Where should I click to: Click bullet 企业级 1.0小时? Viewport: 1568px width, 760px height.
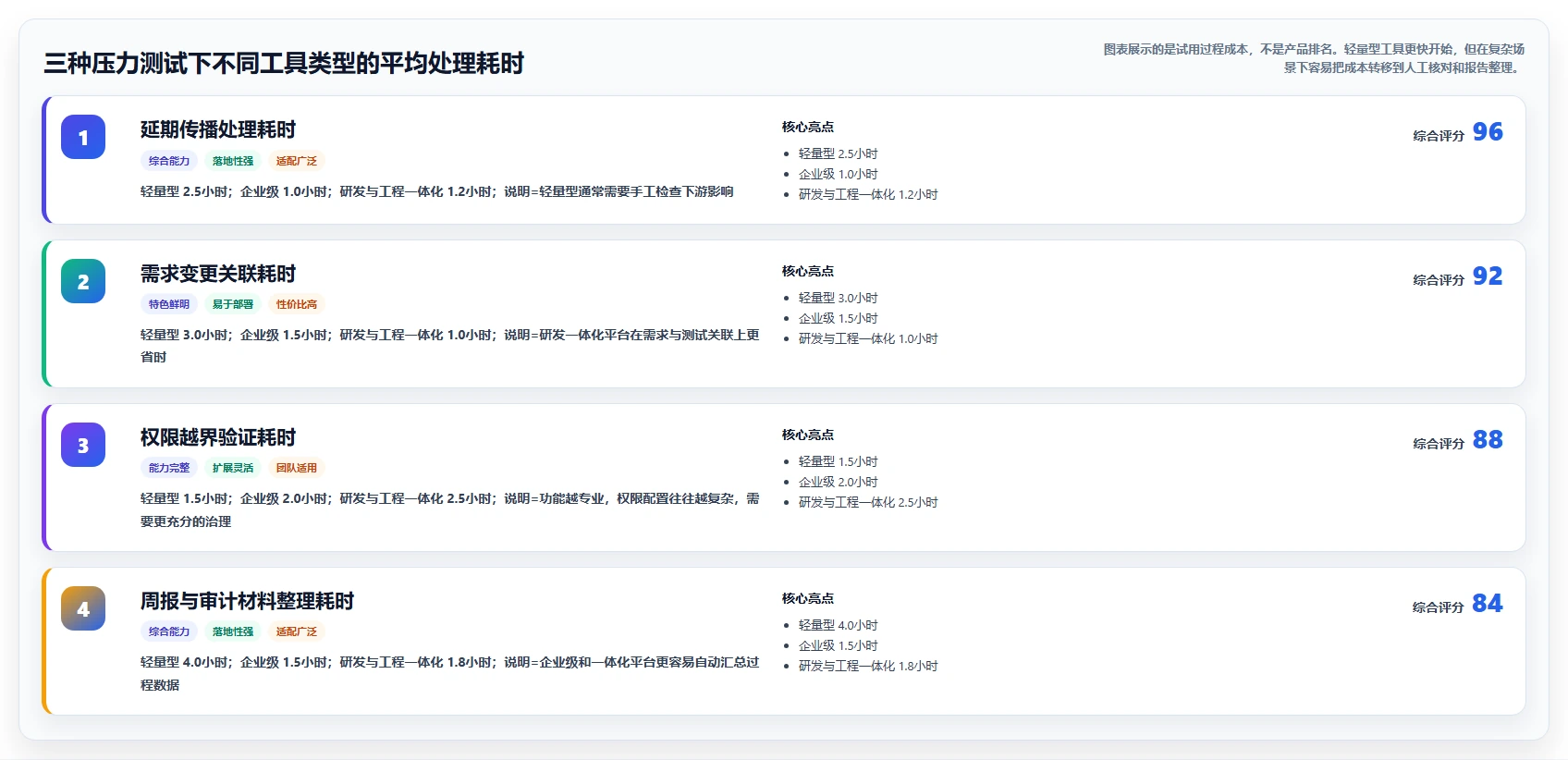[x=839, y=174]
